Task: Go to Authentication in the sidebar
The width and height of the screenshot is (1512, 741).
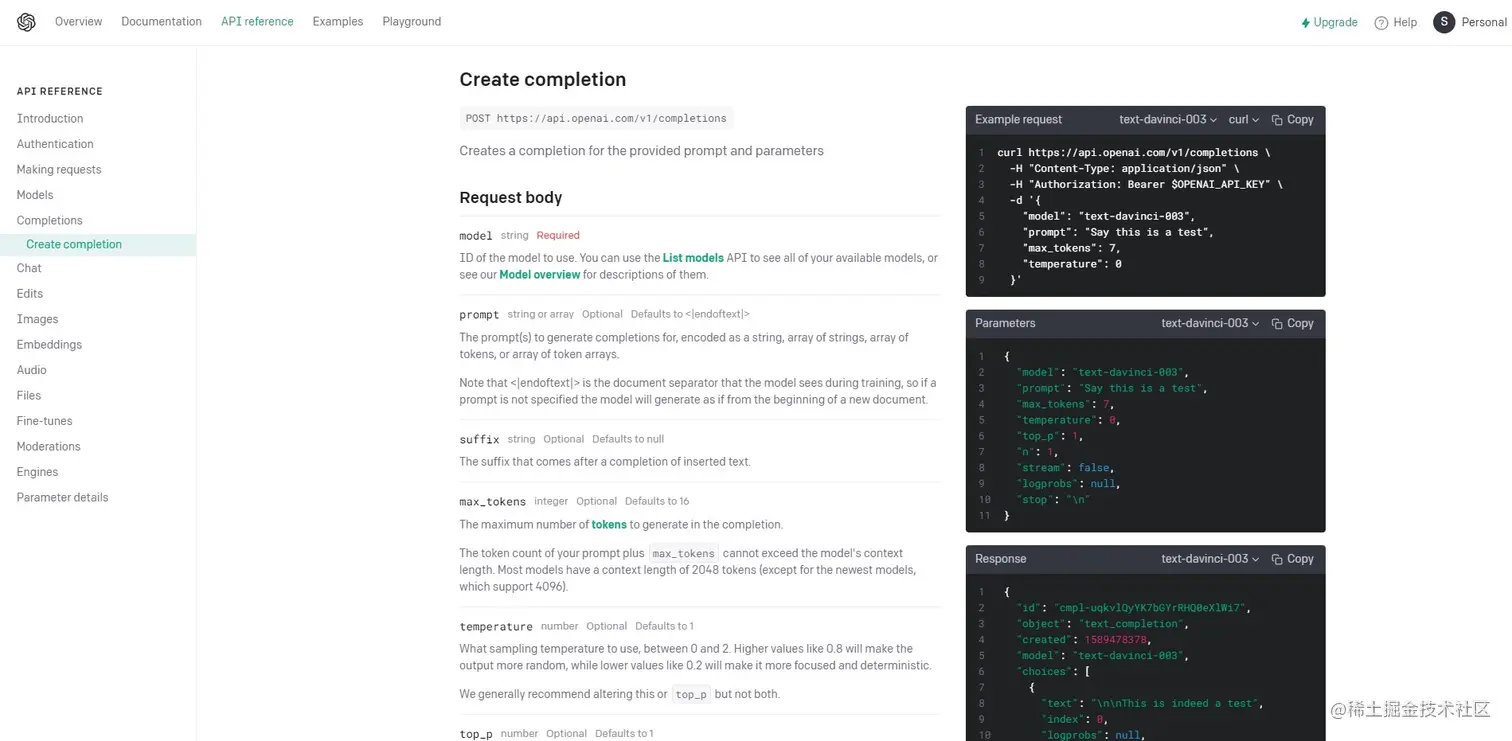Action: click(55, 144)
